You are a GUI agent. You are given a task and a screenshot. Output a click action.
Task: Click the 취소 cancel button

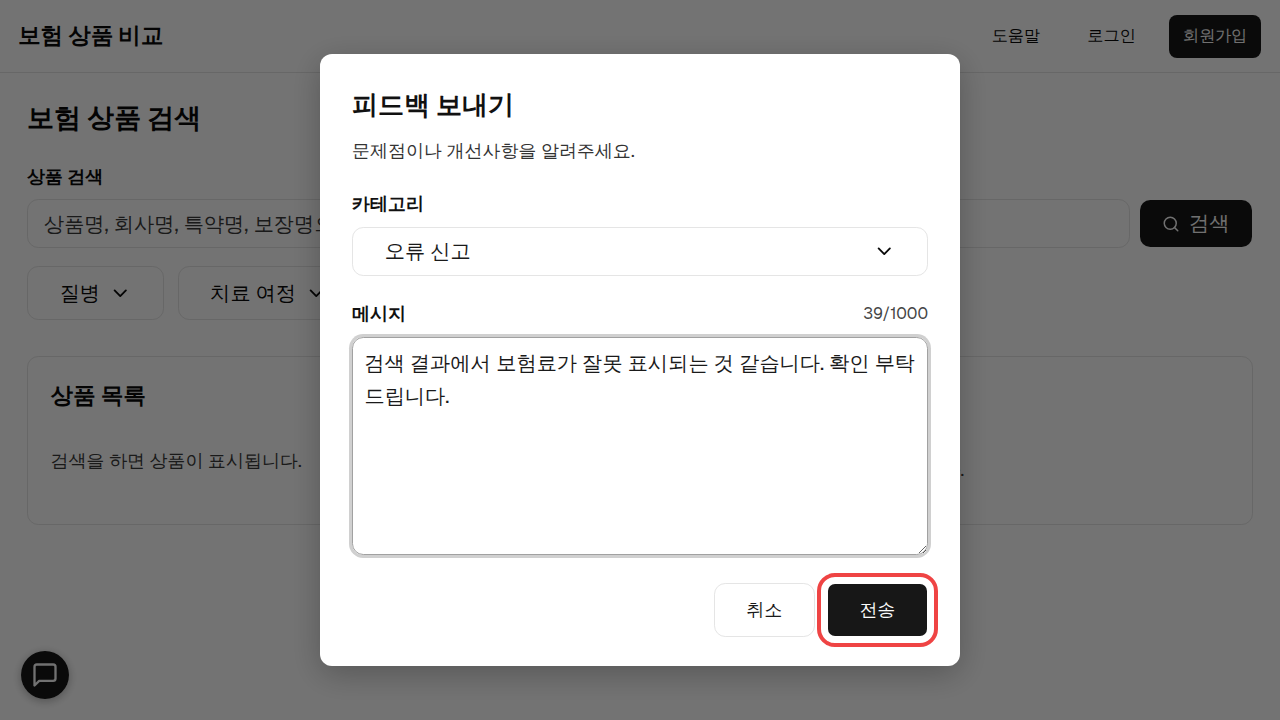[764, 610]
